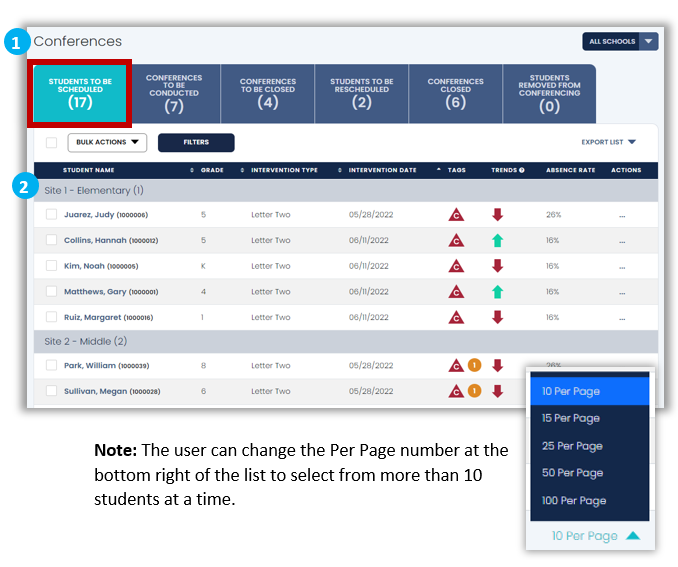Sort by Intervention Date column arrow
678x567 pixels.
tap(438, 170)
